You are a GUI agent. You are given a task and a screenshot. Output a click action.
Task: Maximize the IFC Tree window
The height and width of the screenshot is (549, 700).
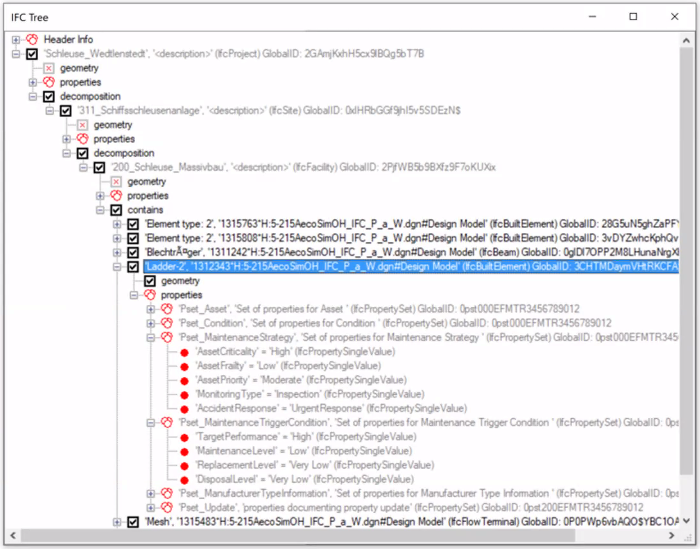click(x=633, y=17)
